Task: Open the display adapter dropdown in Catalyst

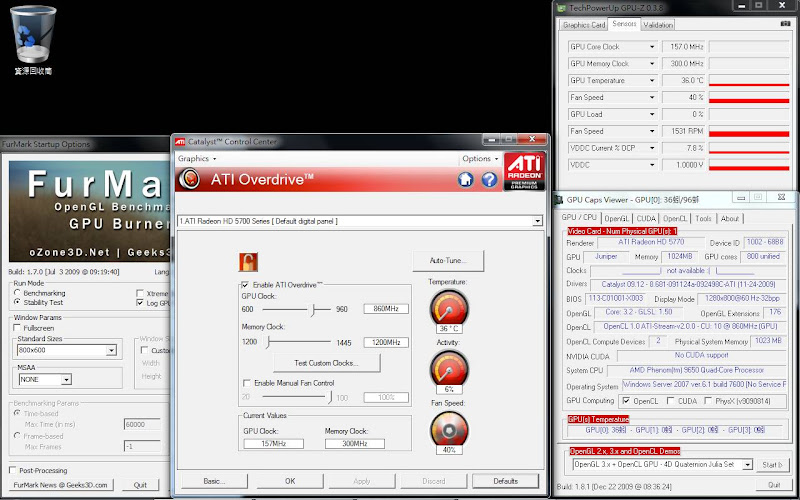Action: [537, 221]
